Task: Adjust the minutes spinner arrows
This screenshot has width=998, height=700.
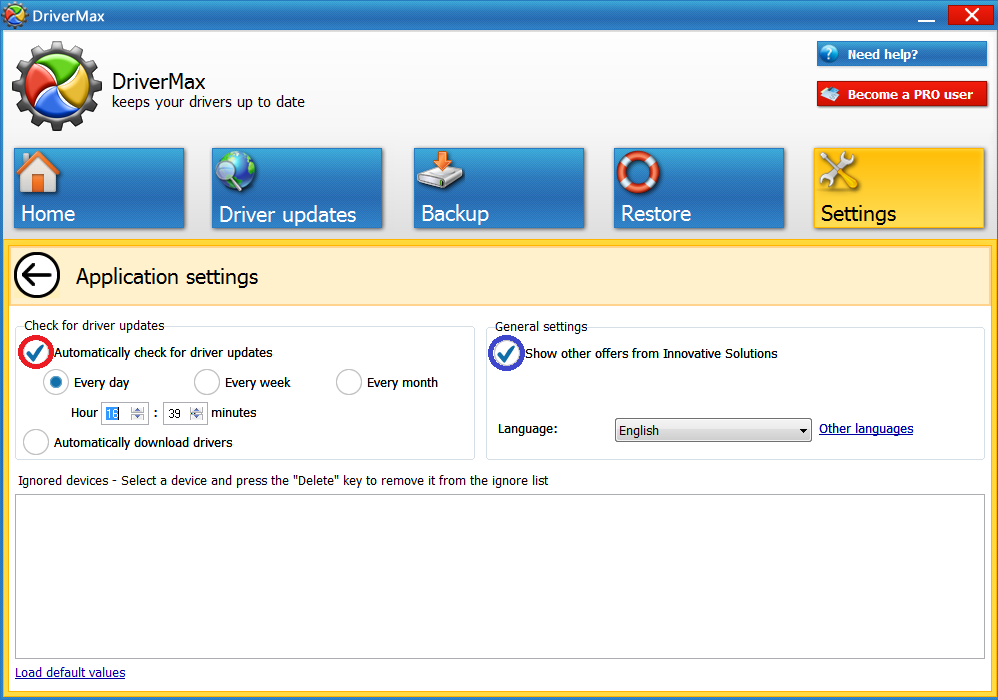Action: 197,413
